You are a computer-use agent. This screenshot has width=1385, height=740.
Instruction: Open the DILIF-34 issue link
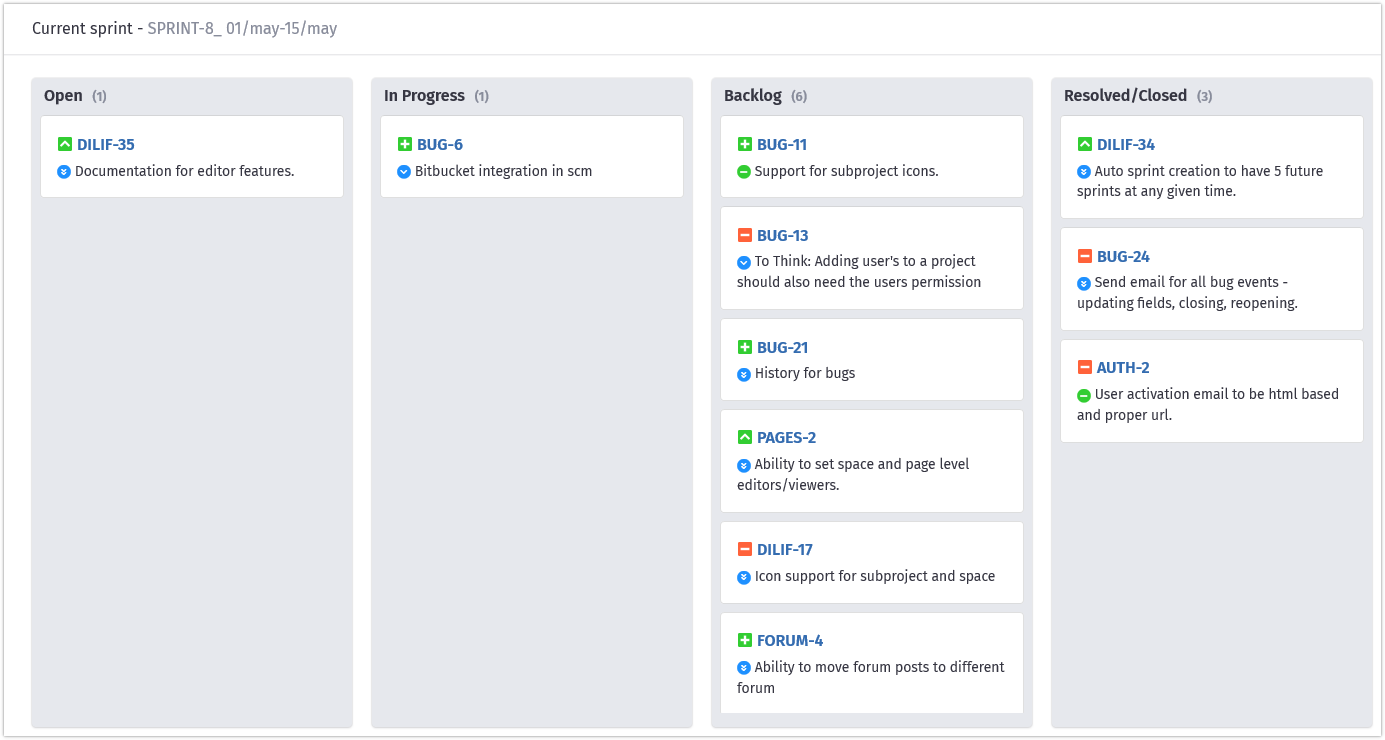pos(1125,145)
